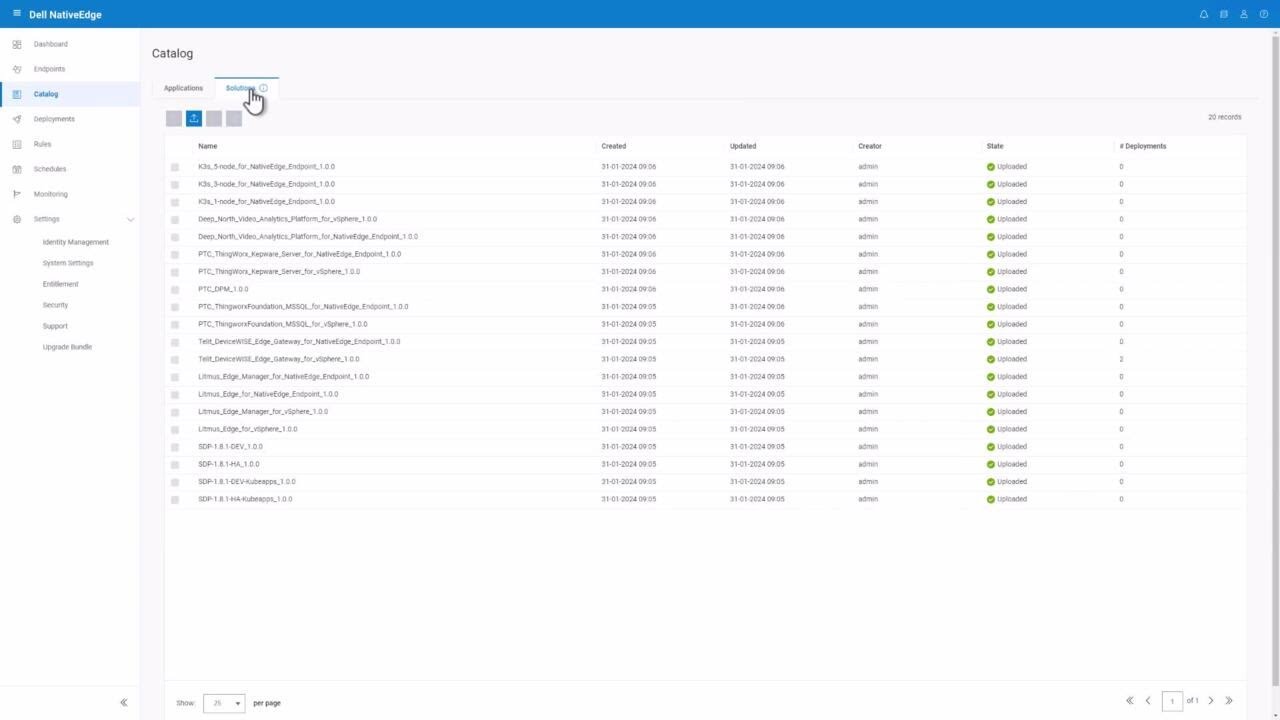Open Identity Management settings
Image resolution: width=1280 pixels, height=720 pixels.
(x=76, y=242)
